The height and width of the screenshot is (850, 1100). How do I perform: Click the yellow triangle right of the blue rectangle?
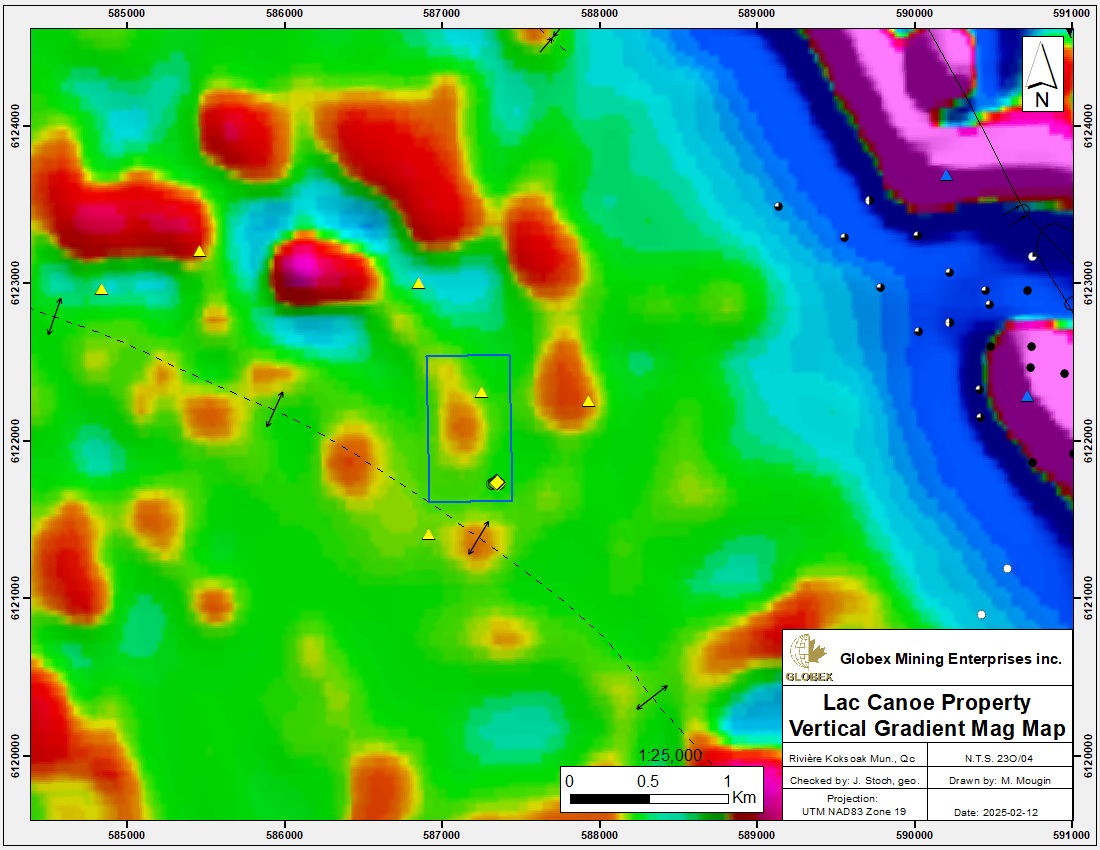click(589, 402)
